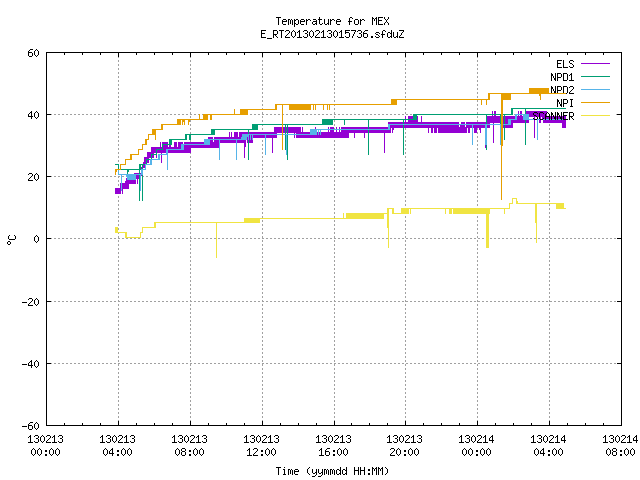
Task: Click the file name 'E_RT20130213015736.sfduZ'
Action: (x=332, y=34)
